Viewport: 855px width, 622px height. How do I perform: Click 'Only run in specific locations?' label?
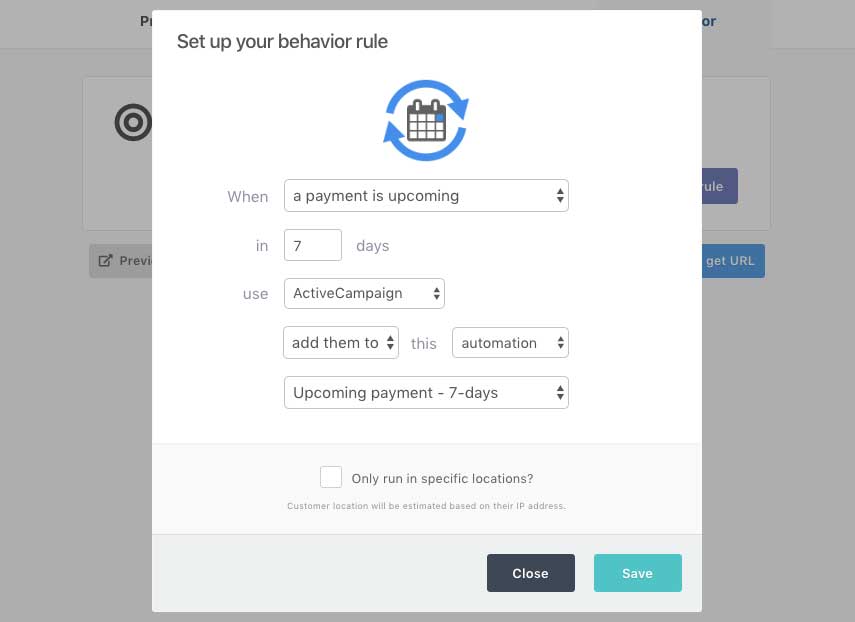click(442, 479)
